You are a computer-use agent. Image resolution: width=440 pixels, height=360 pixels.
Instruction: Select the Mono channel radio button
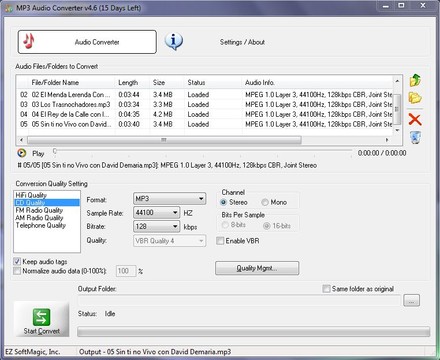pyautogui.click(x=265, y=202)
